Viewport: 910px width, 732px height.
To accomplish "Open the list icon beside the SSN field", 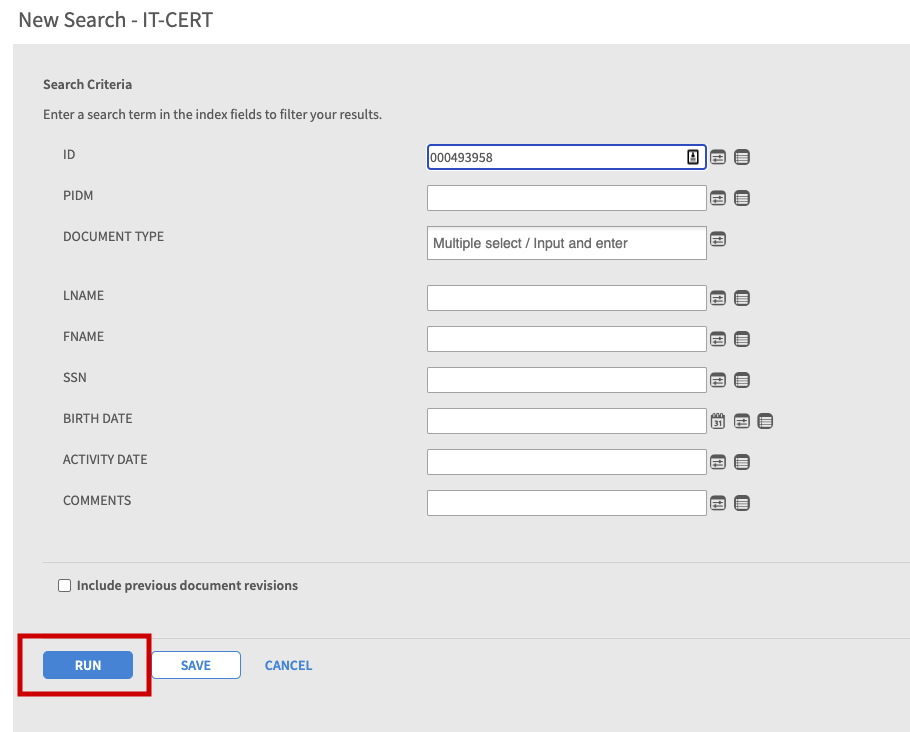I will click(742, 380).
